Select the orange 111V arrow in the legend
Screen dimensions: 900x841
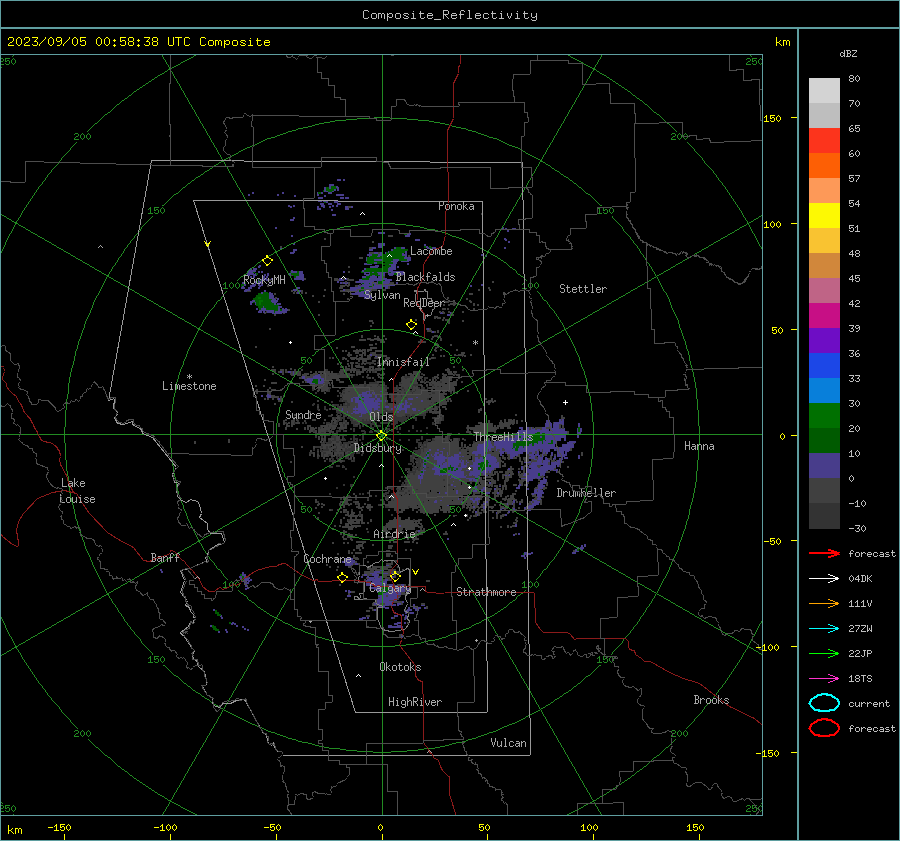pyautogui.click(x=824, y=603)
